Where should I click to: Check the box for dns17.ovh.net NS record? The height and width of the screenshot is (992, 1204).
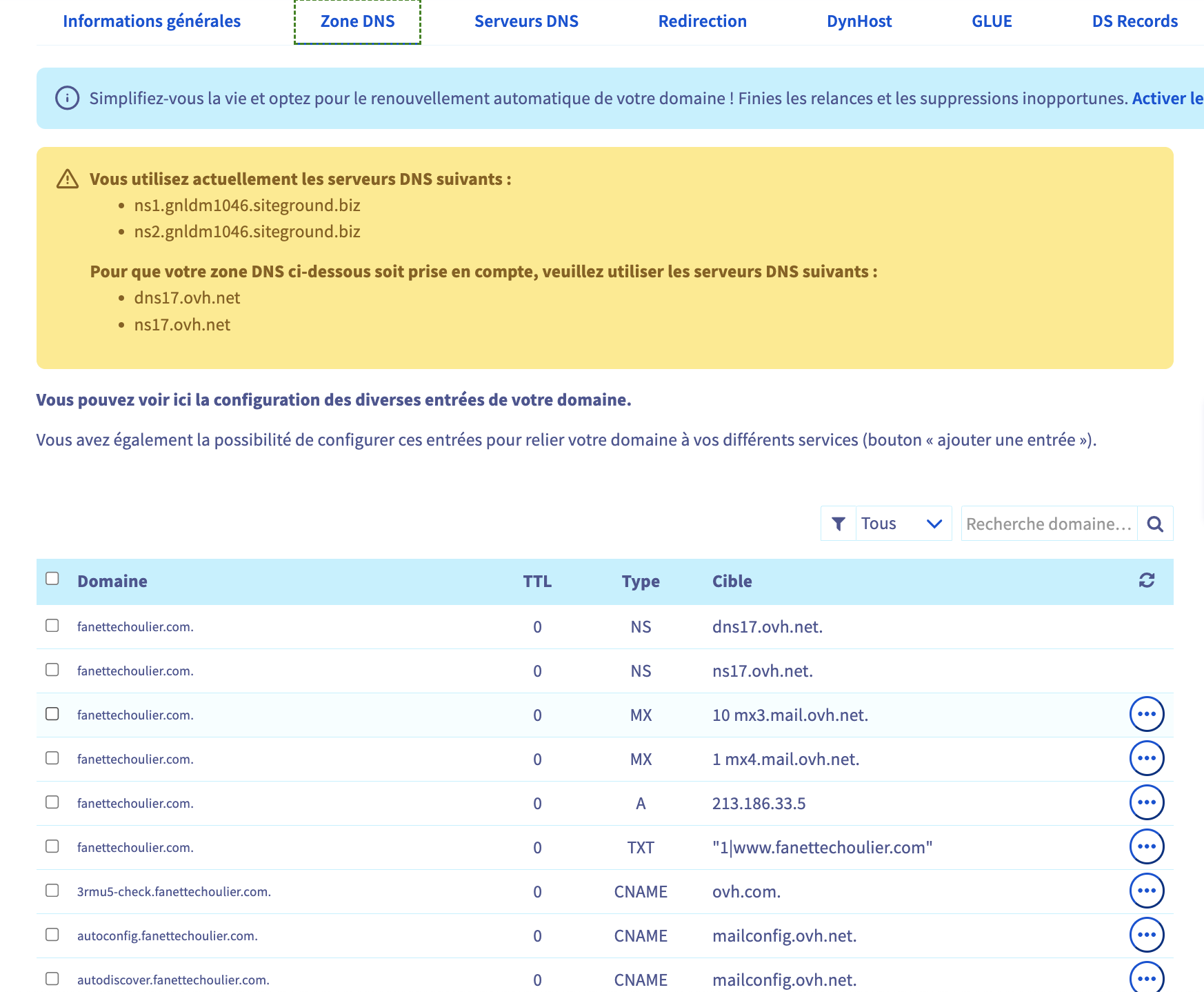pos(52,625)
